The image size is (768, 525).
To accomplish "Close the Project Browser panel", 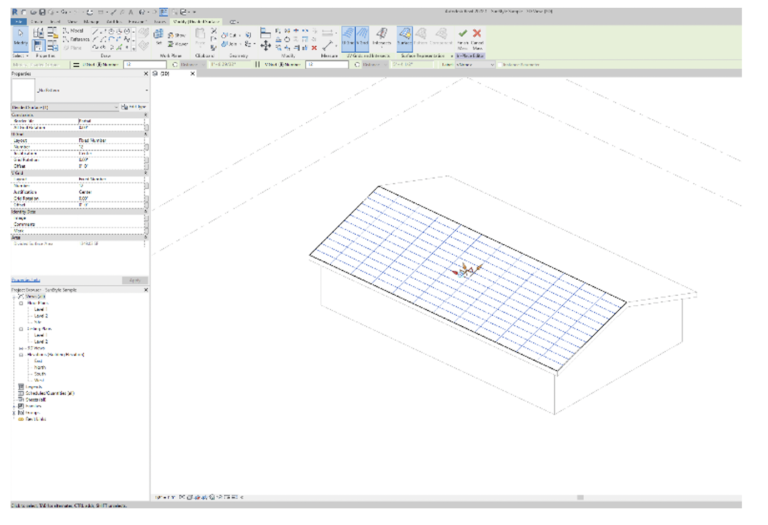I will point(145,290).
